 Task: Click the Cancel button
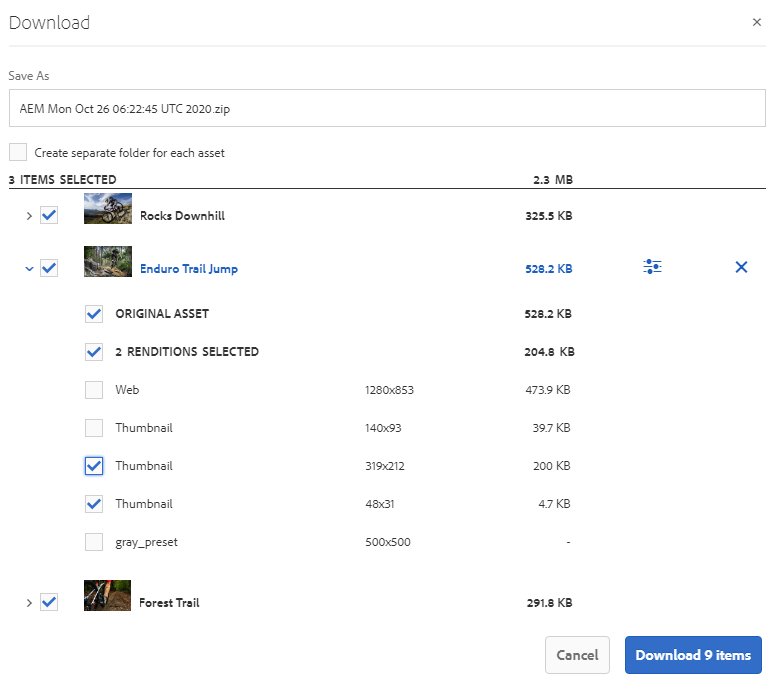pyautogui.click(x=577, y=655)
